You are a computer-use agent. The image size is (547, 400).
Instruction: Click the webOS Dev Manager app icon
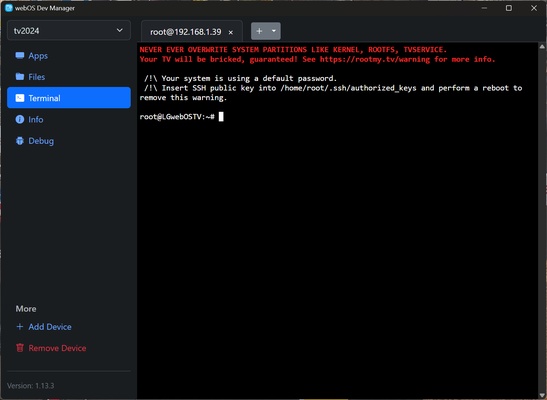(x=9, y=8)
